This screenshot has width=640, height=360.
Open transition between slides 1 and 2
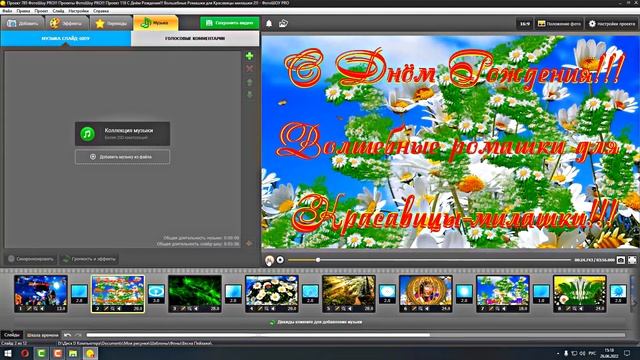(x=79, y=294)
